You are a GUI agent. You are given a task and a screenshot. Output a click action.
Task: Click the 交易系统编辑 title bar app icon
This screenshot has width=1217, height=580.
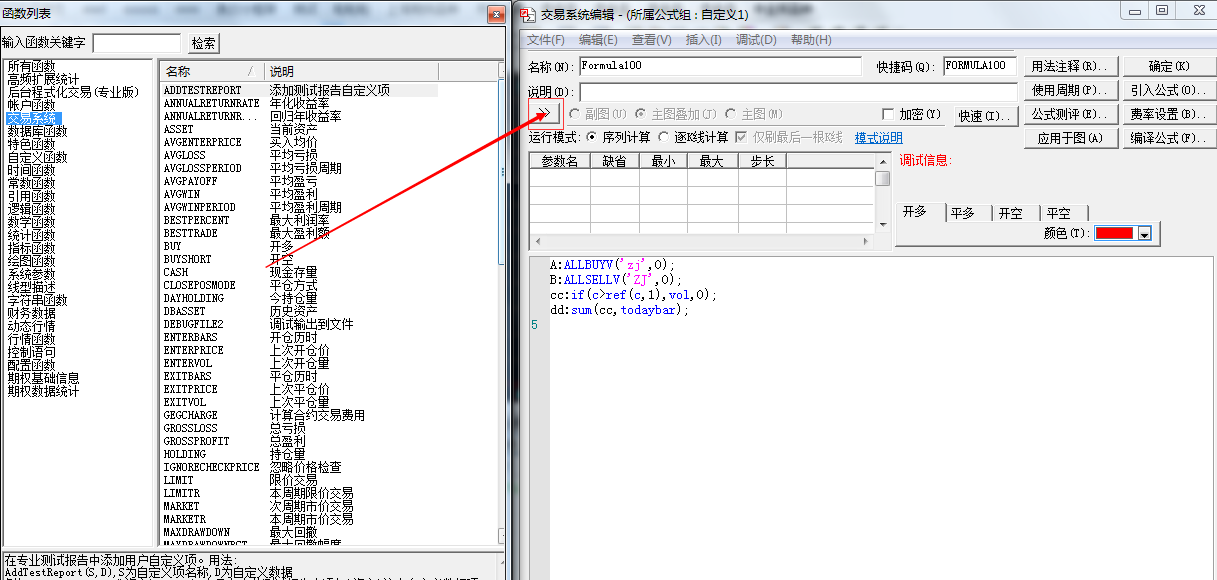529,13
